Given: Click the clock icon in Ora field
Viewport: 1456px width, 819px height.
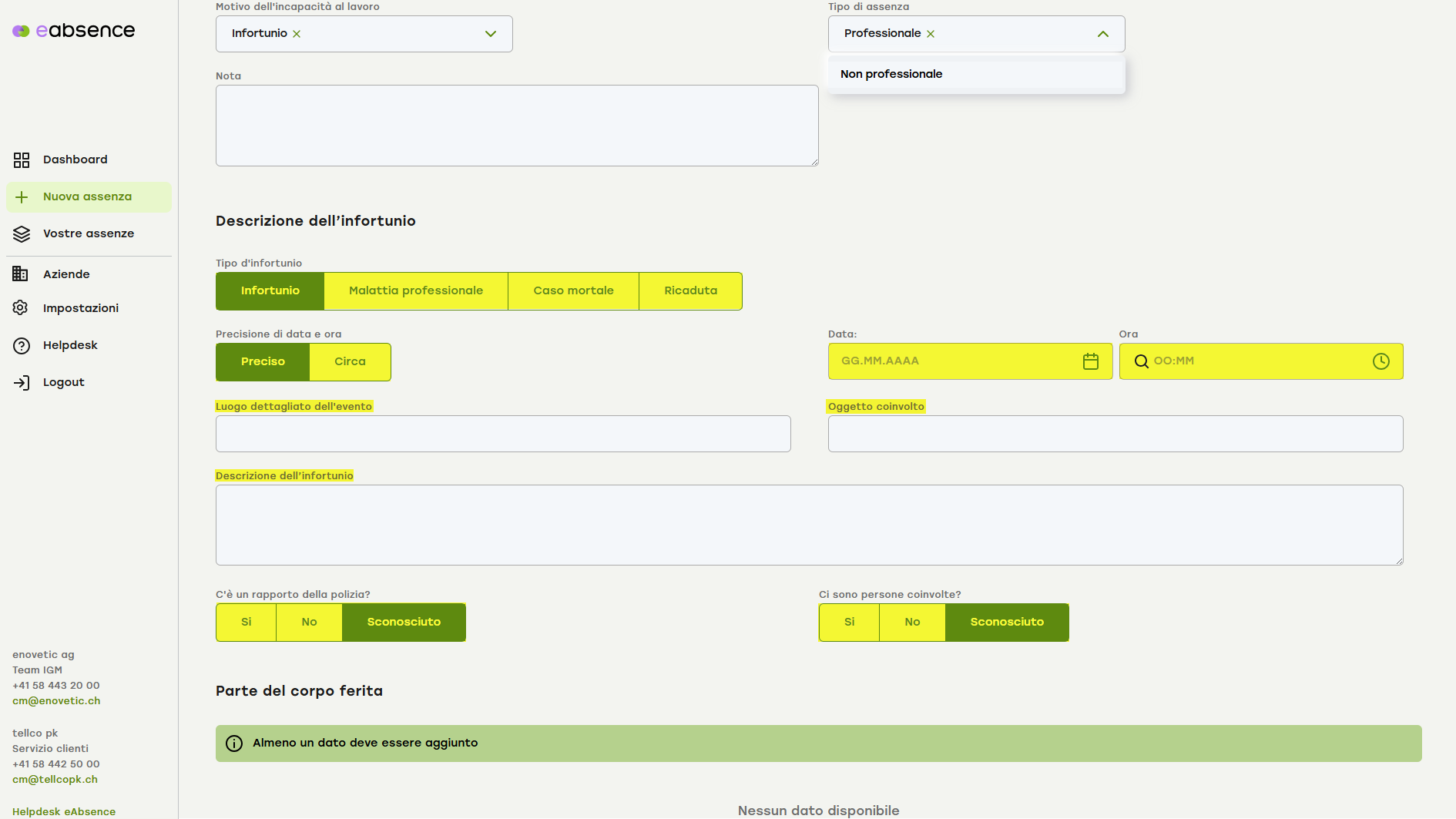Looking at the screenshot, I should coord(1381,361).
